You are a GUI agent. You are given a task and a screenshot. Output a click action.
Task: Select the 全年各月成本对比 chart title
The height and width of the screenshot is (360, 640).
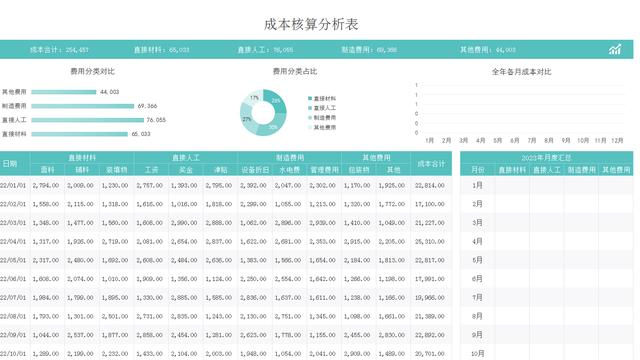521,72
